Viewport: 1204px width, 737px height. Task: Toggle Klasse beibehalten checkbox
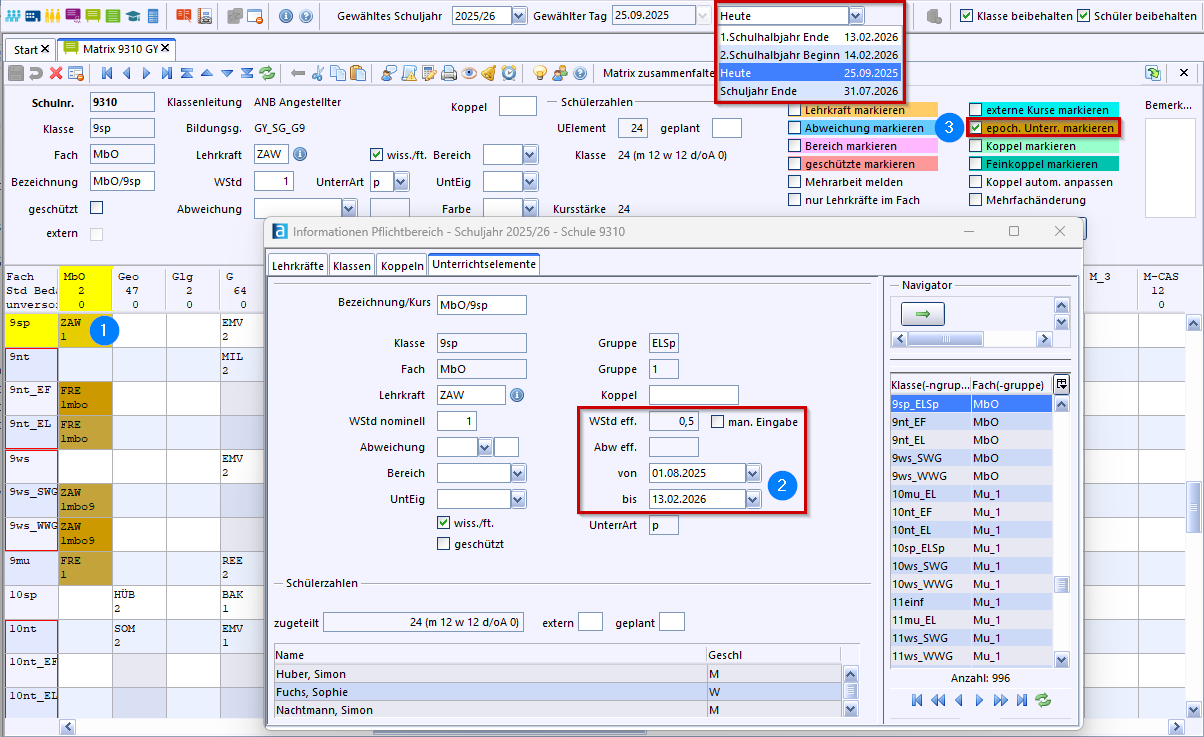pyautogui.click(x=966, y=16)
